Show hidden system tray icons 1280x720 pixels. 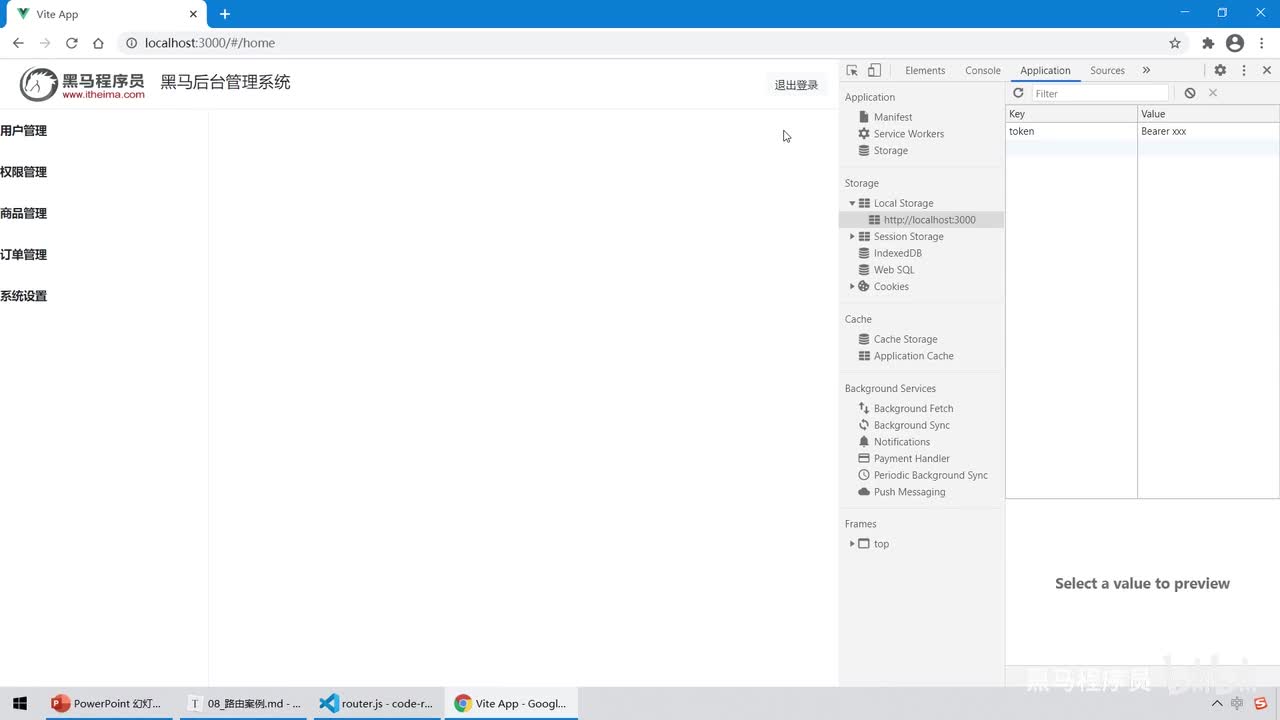1217,703
